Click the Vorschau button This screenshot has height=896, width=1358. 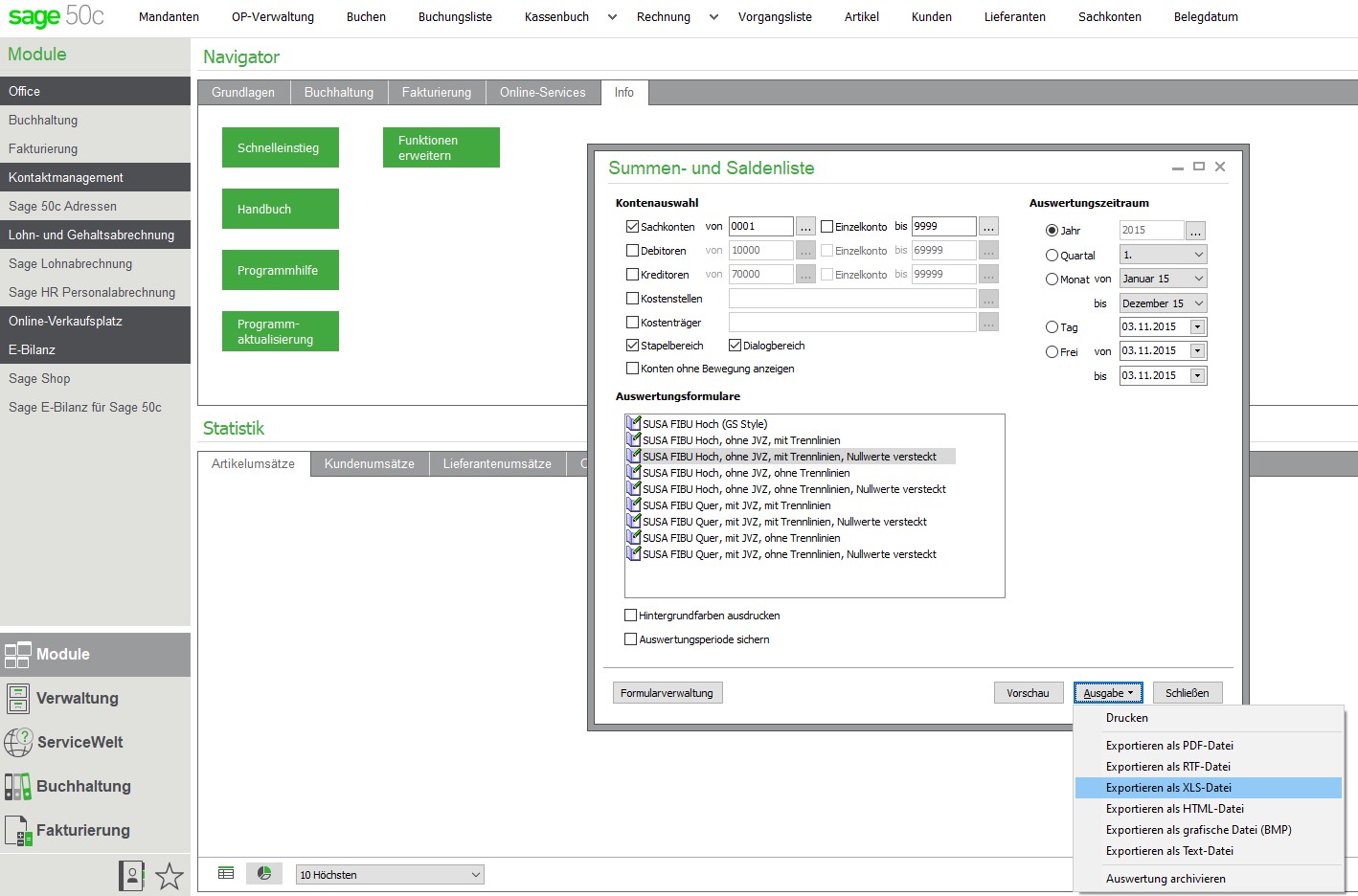pos(1029,693)
